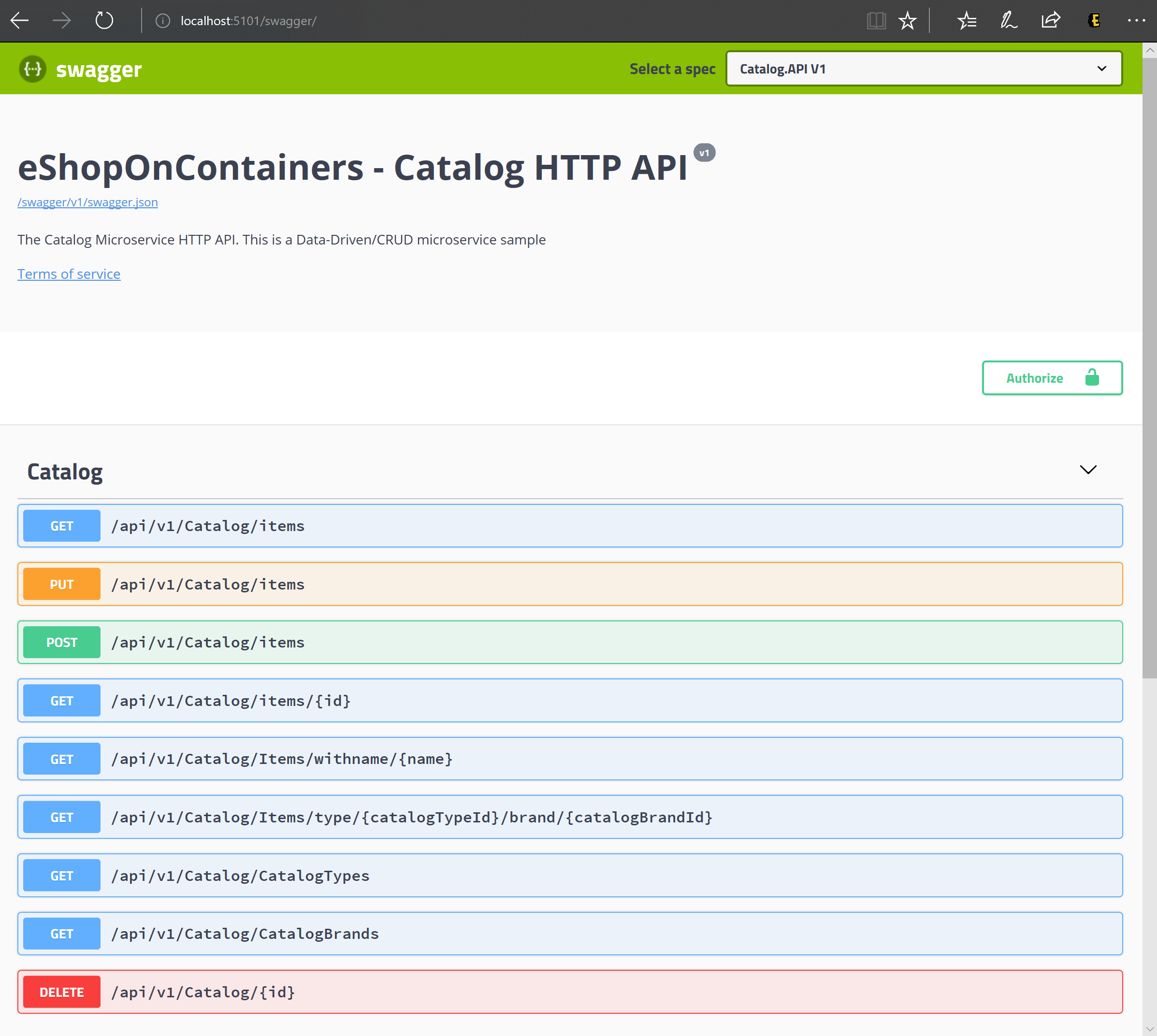Screen dimensions: 1157x1036
Task: Click the Authorize button
Action: click(1035, 377)
